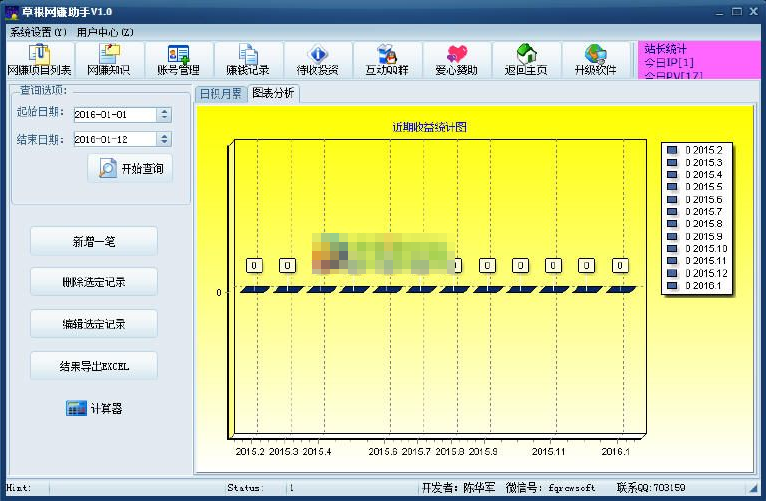Image resolution: width=766 pixels, height=501 pixels.
Task: Click the 互动QQ群 penguin icon
Action: (x=386, y=60)
